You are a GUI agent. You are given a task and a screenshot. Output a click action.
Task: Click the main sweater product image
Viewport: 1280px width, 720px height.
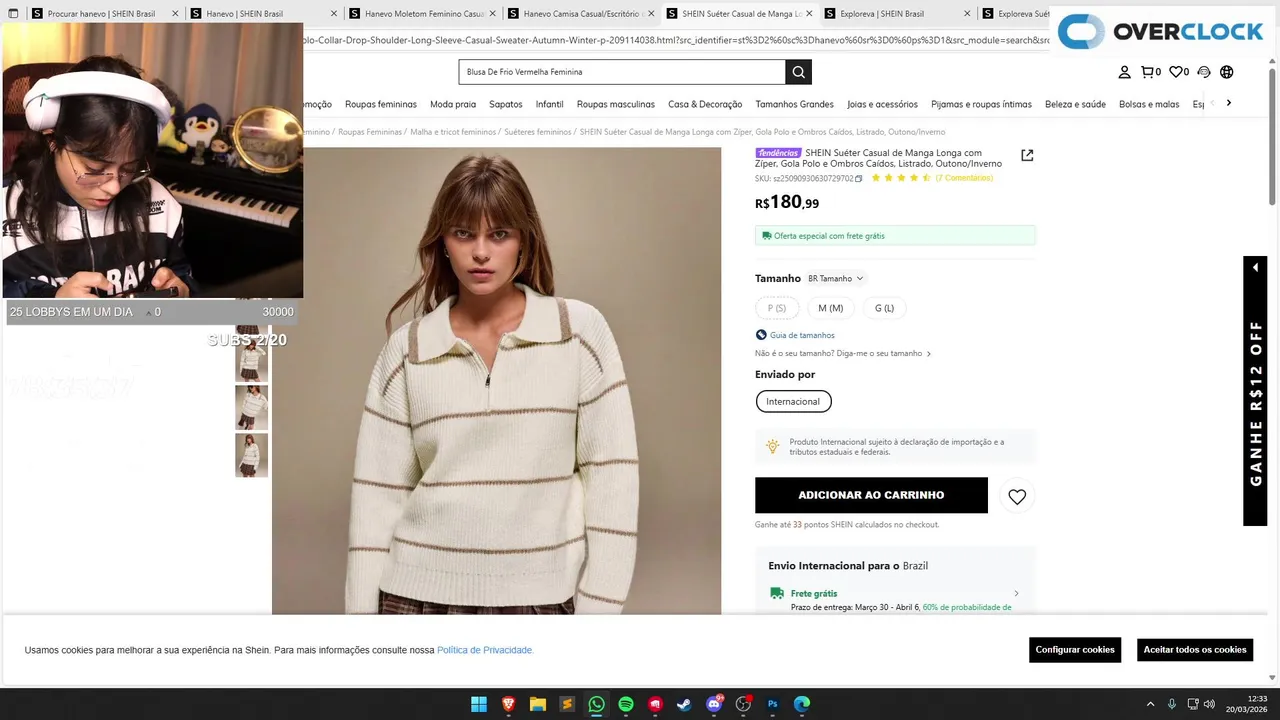[x=496, y=381]
